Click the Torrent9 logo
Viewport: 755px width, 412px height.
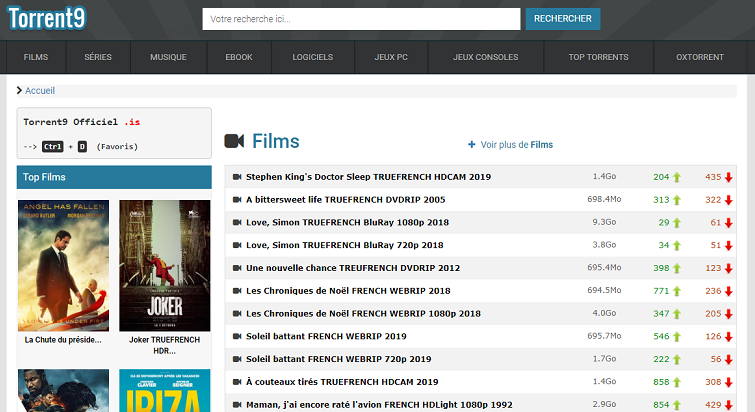pos(47,18)
